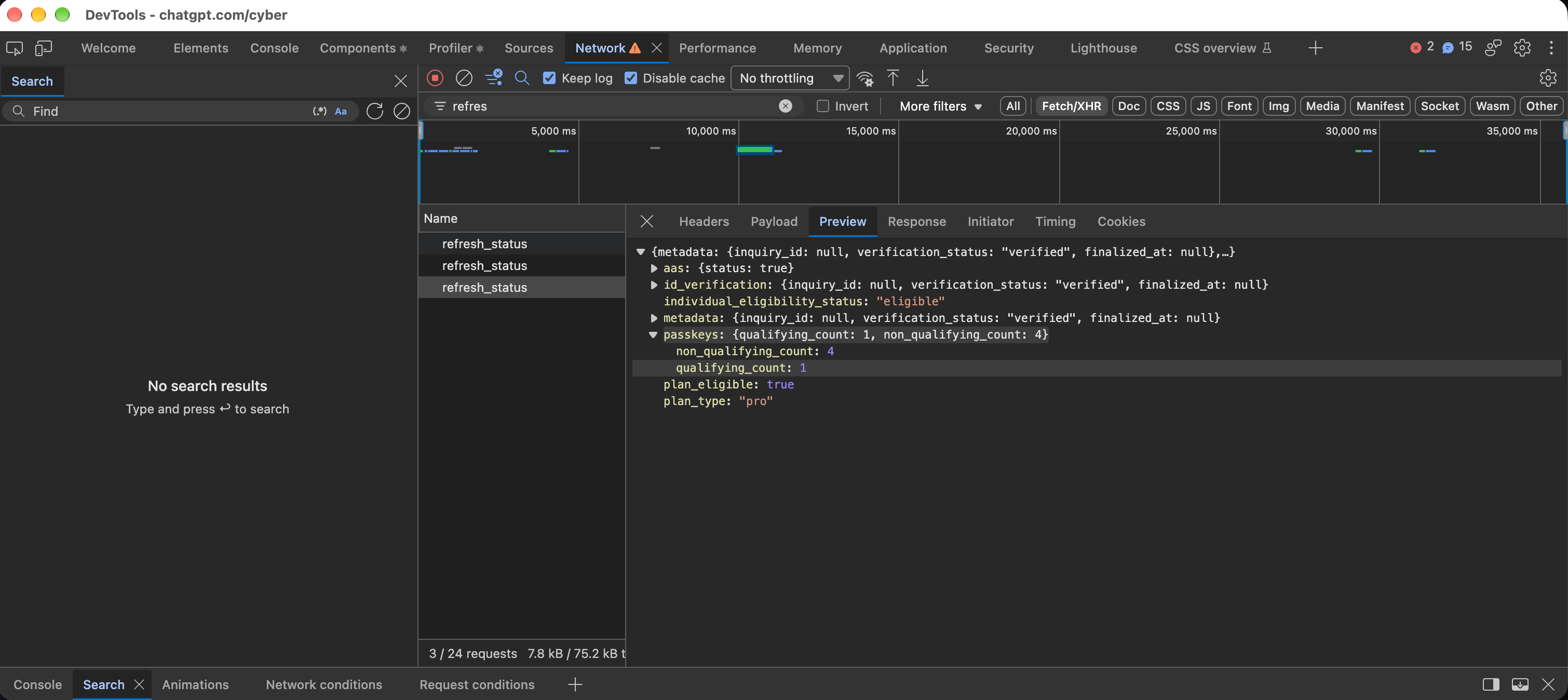
Task: Open network conditions wifi icon
Action: pyautogui.click(x=864, y=78)
